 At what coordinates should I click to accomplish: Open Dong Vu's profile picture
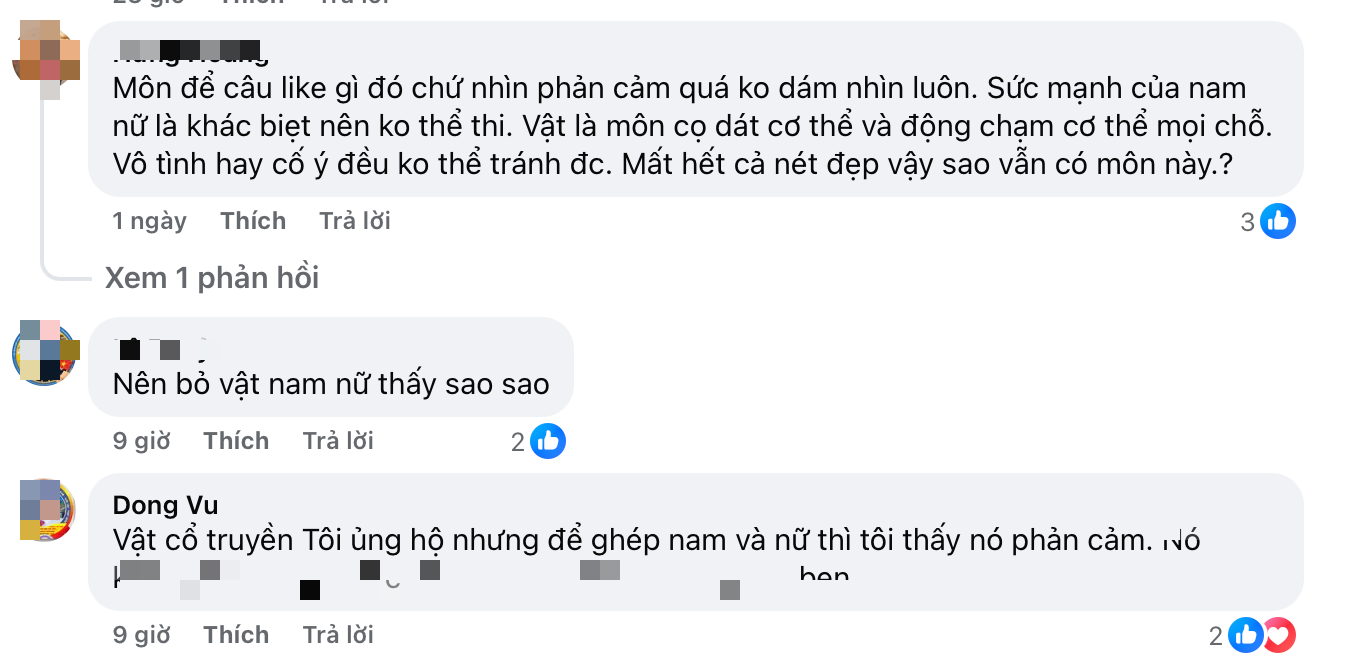(46, 510)
